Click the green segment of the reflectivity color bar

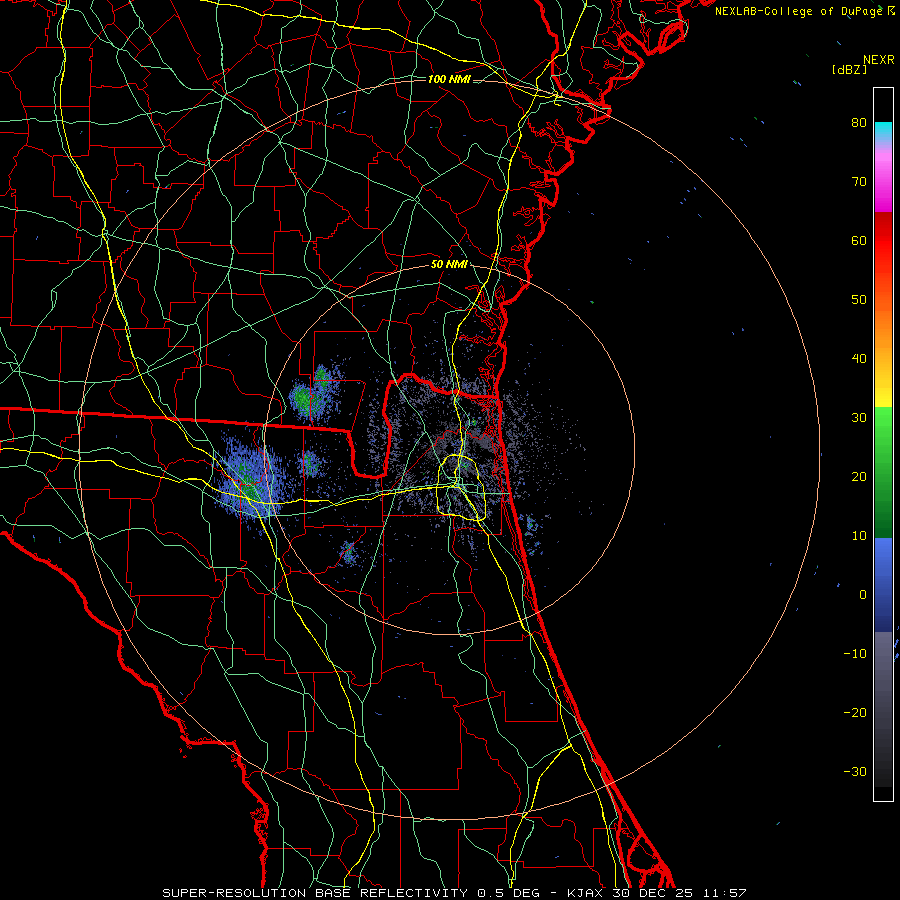(x=883, y=473)
